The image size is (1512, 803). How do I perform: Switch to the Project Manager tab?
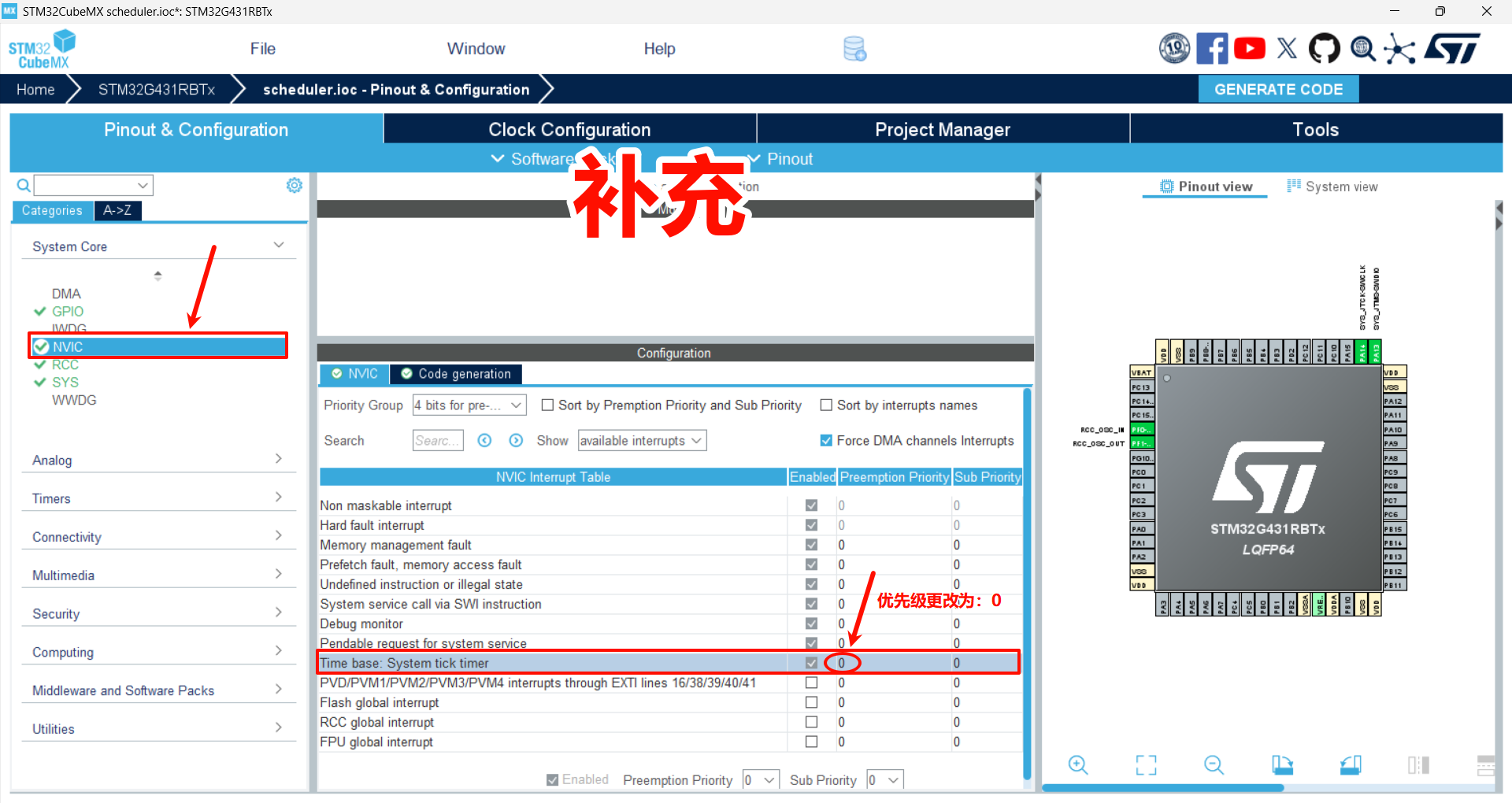[943, 129]
